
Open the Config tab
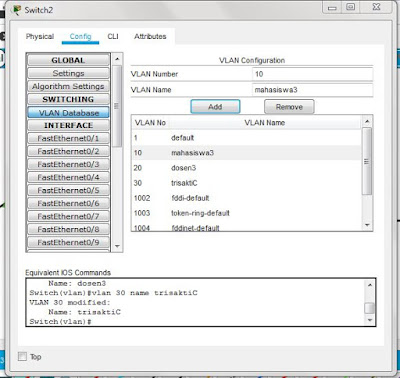[x=80, y=37]
